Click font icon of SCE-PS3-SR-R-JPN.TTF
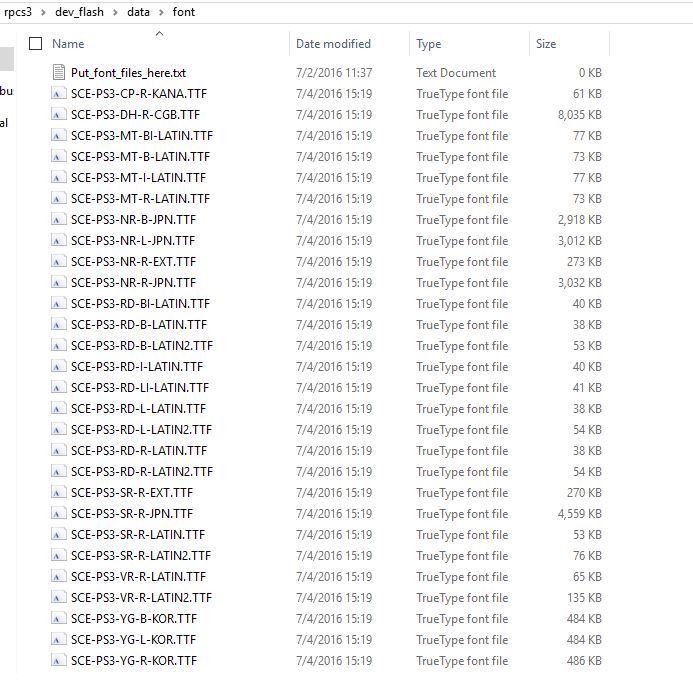 pos(58,514)
